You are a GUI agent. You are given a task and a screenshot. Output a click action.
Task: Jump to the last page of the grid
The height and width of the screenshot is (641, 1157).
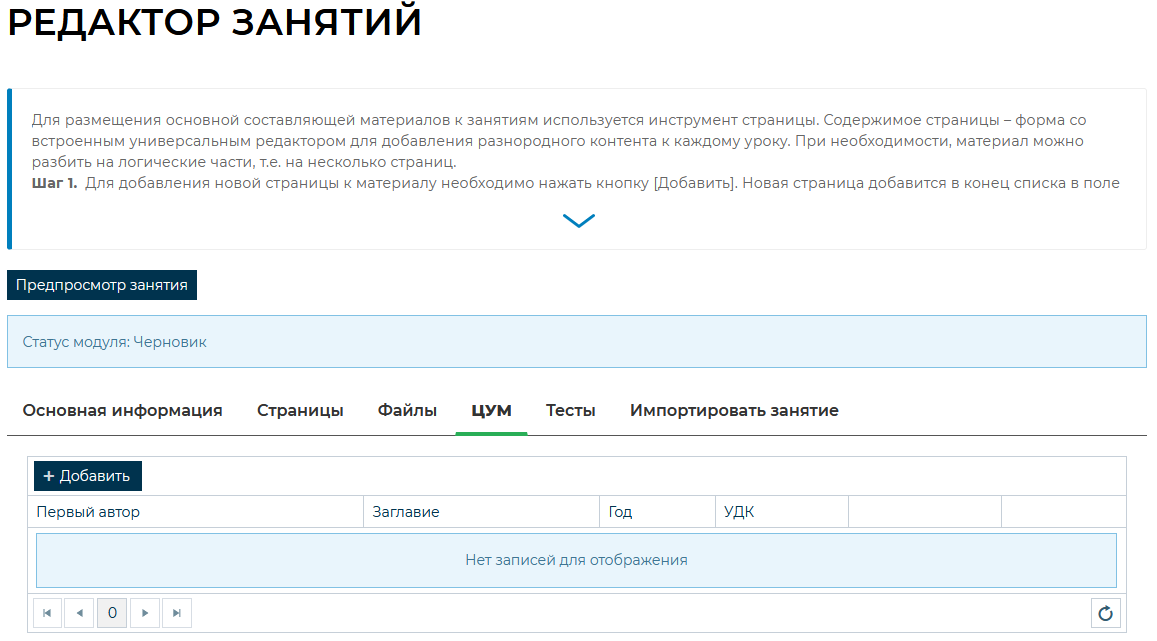177,613
